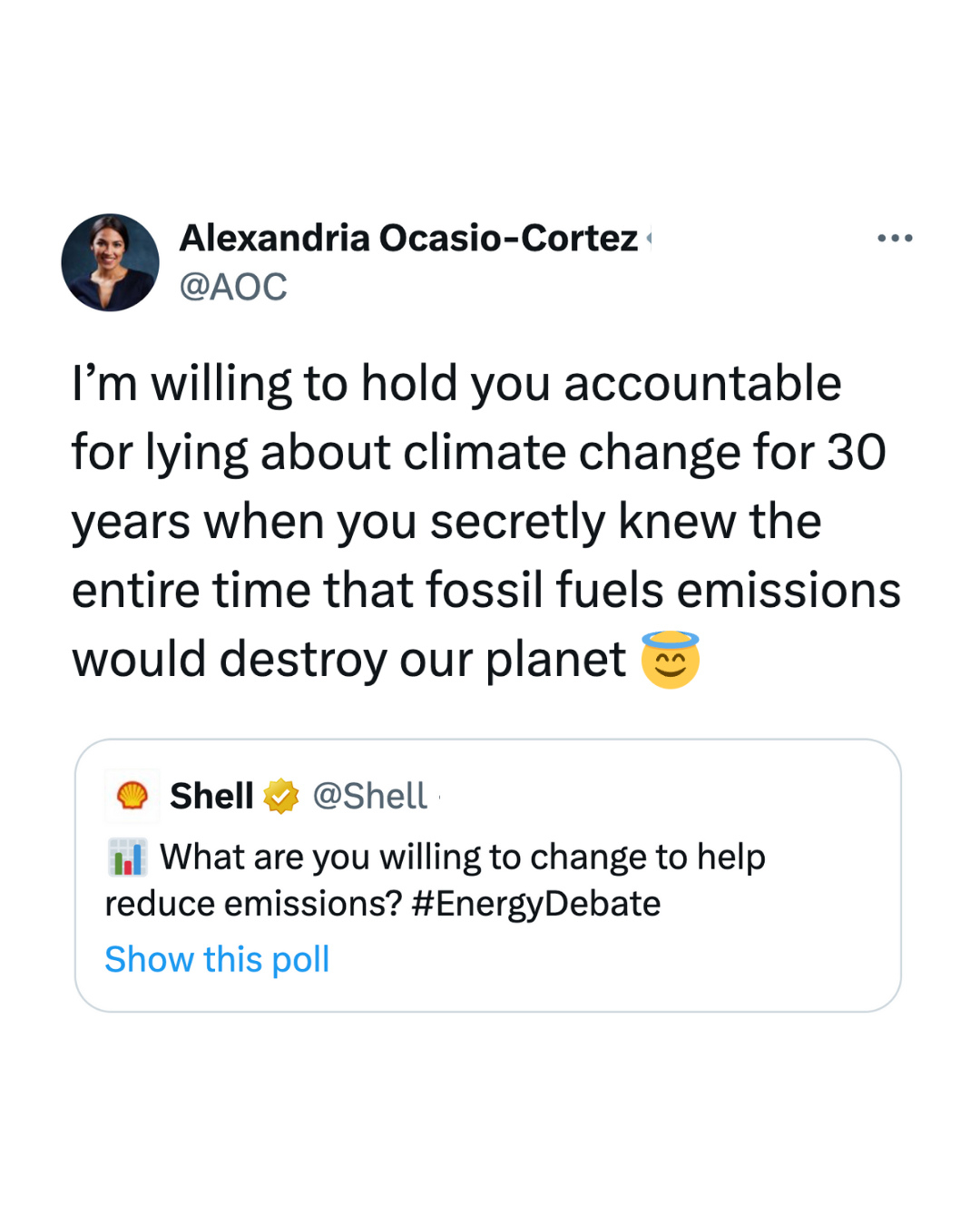Screen dimensions: 980x1225
Task: Open the three-dot more options menu
Action: (x=894, y=239)
